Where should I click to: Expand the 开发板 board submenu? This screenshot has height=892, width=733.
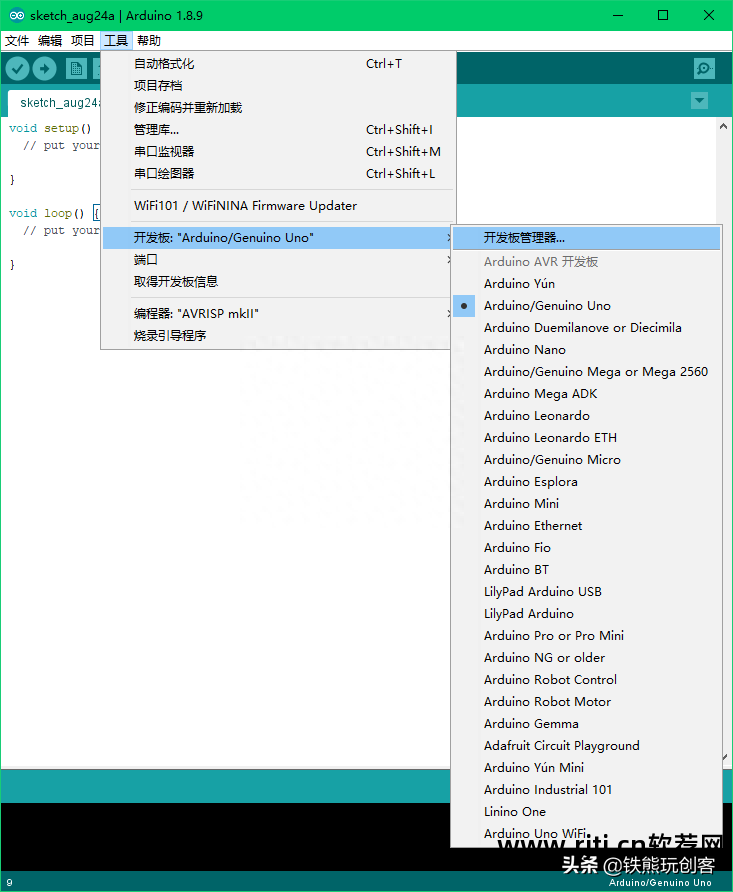coord(278,238)
